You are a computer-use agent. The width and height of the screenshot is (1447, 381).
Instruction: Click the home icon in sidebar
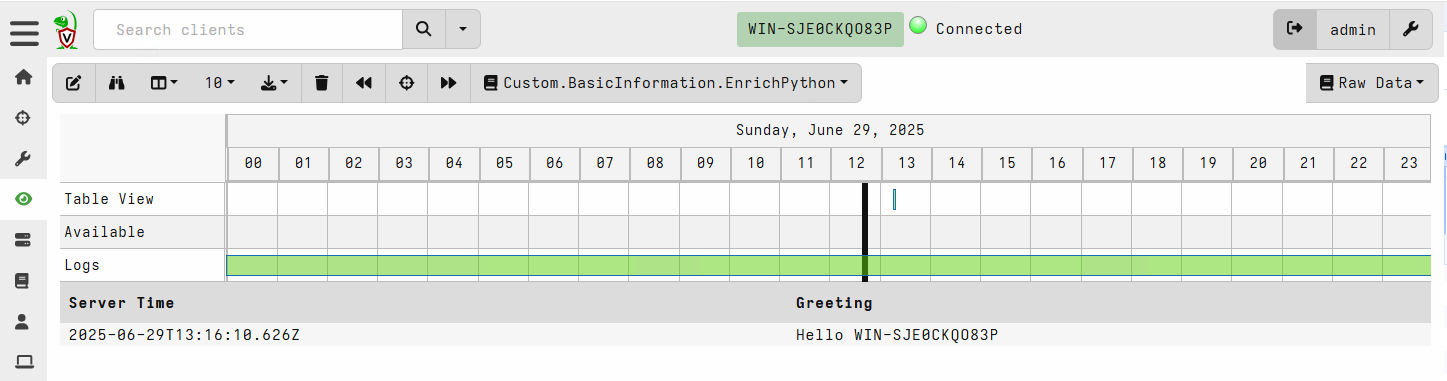tap(23, 77)
